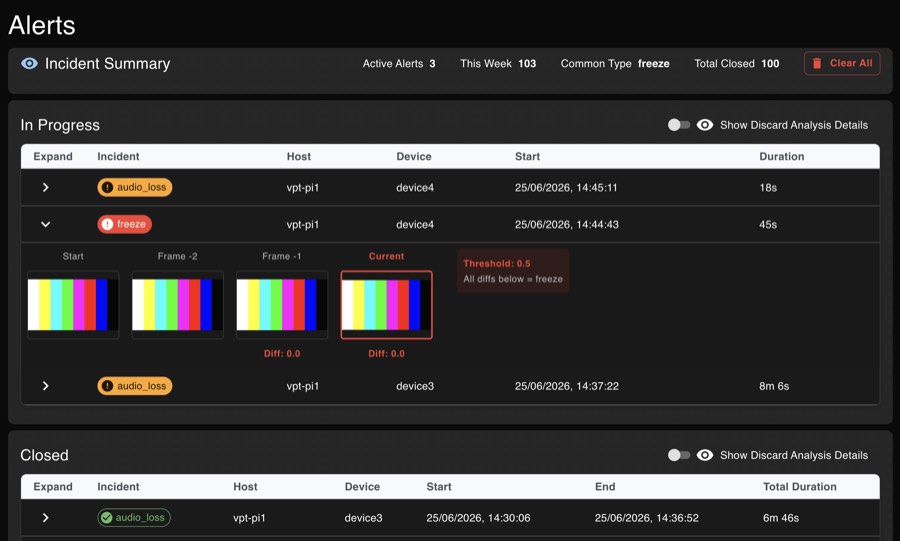Click the 45s duration of freeze incident
Image resolution: width=900 pixels, height=541 pixels.
pos(767,224)
